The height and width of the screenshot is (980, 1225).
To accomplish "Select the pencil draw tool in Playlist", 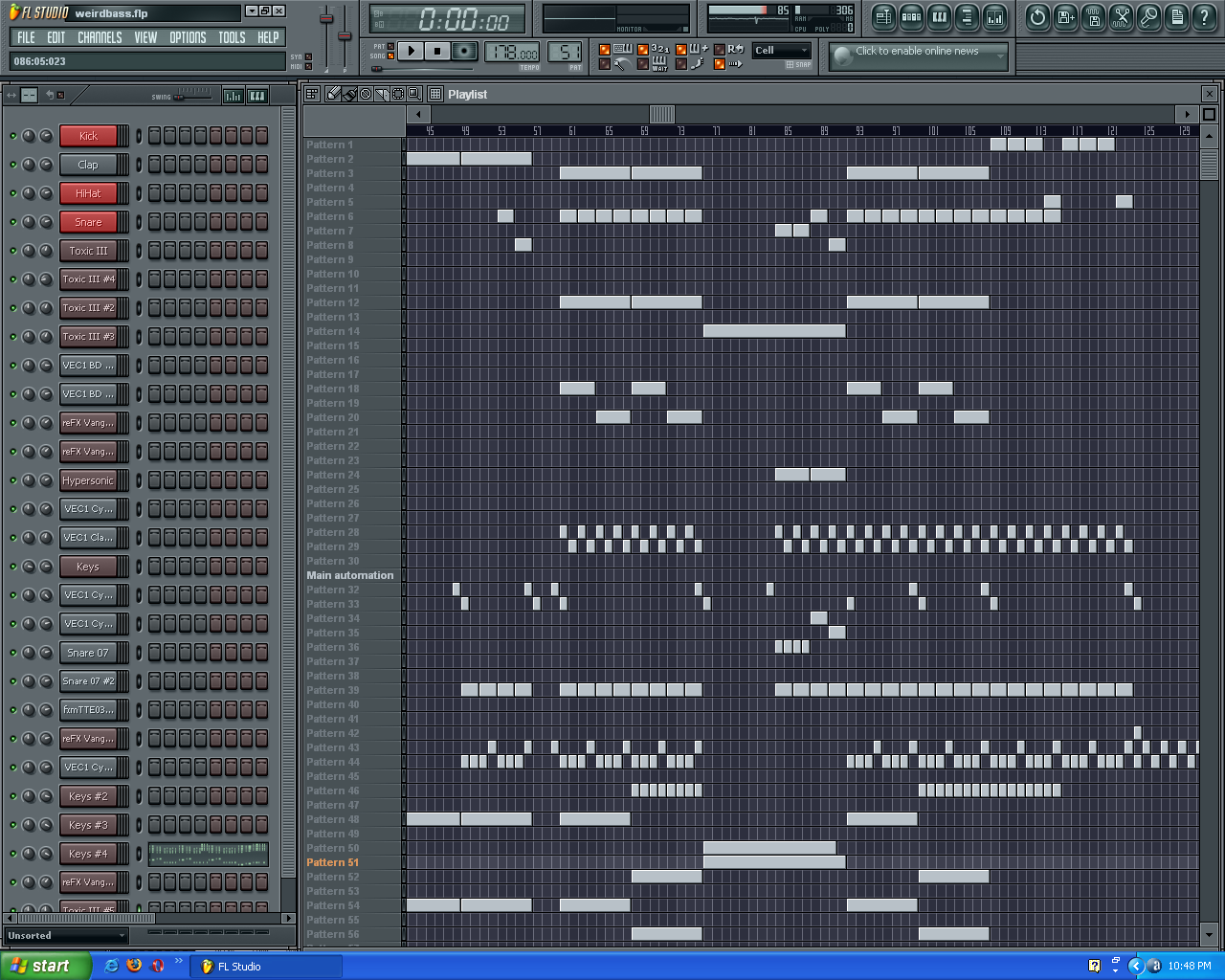I will pos(332,94).
